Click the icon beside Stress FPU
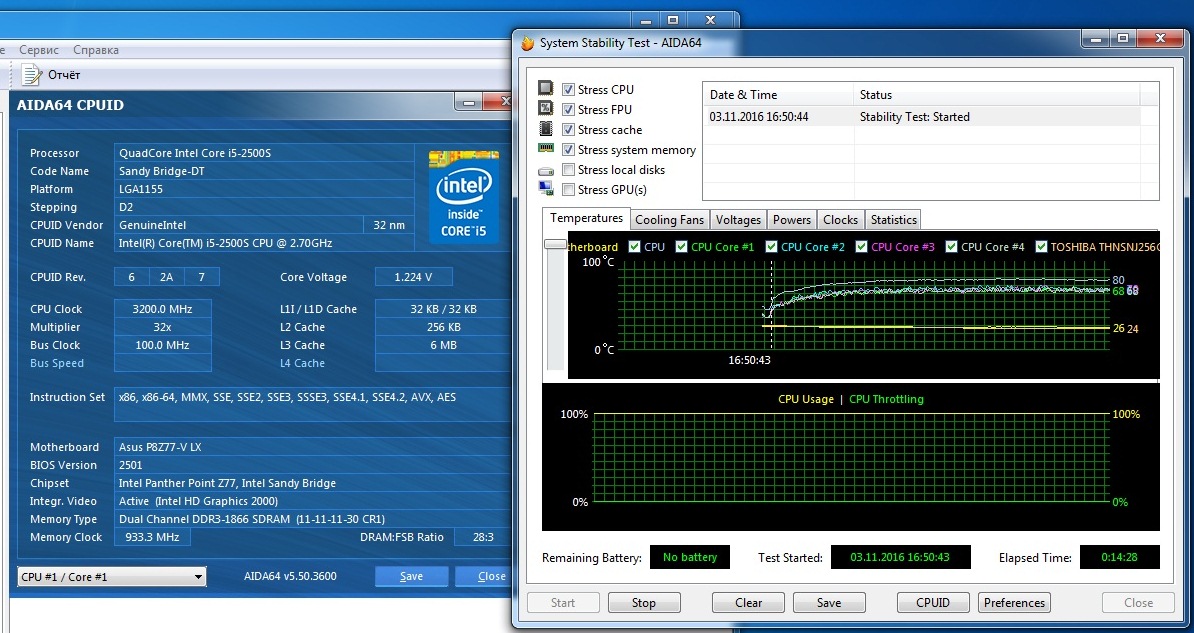Image resolution: width=1194 pixels, height=633 pixels. [x=546, y=109]
